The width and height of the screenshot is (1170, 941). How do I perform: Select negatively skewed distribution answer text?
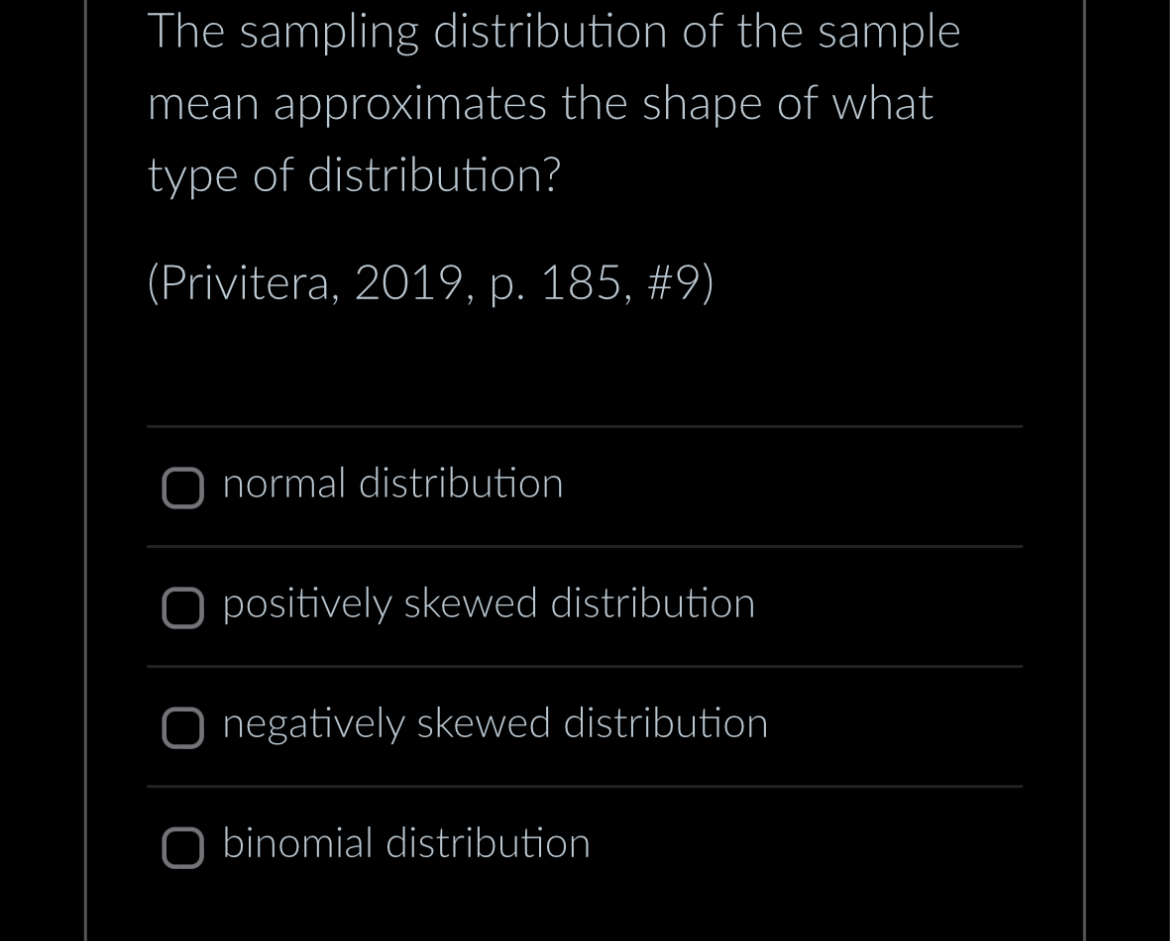pyautogui.click(x=495, y=724)
